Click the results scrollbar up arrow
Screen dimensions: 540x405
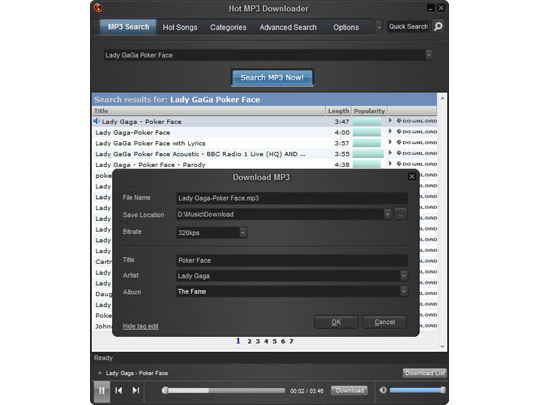[x=442, y=99]
